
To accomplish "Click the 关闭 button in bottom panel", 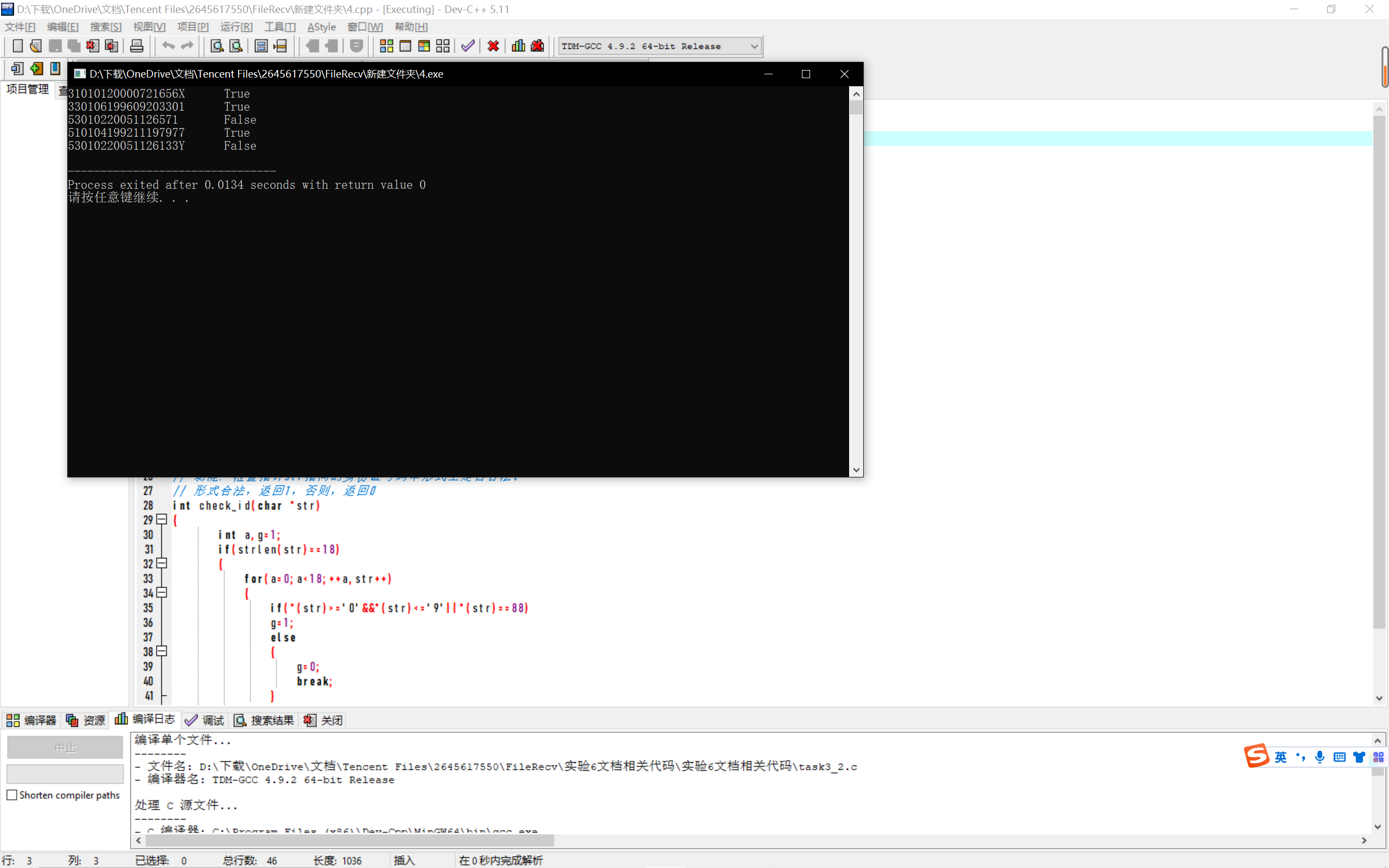I will pos(324,720).
